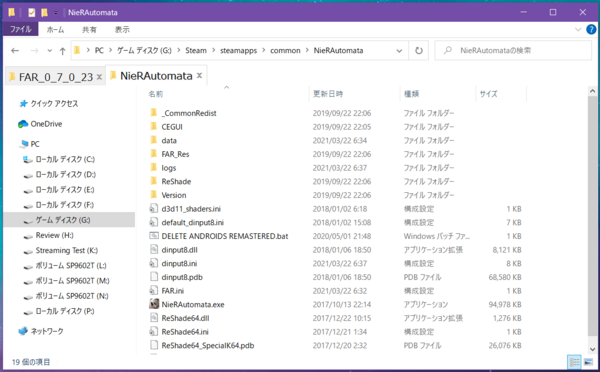Switch to the FAR_0_7_0_23 tab
The width and height of the screenshot is (600, 372).
(56, 77)
